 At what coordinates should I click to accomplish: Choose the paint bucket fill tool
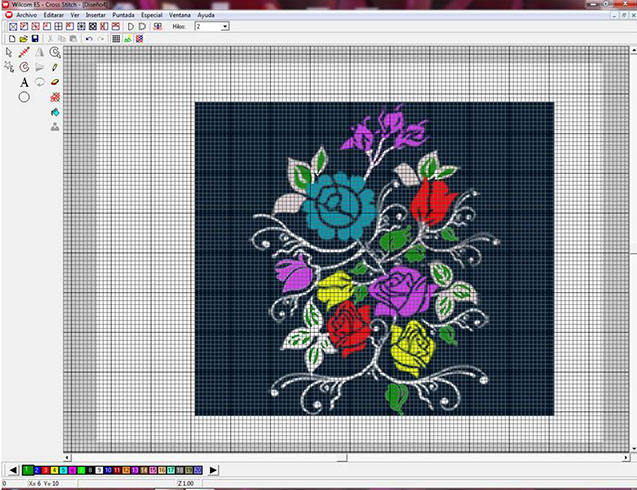55,112
